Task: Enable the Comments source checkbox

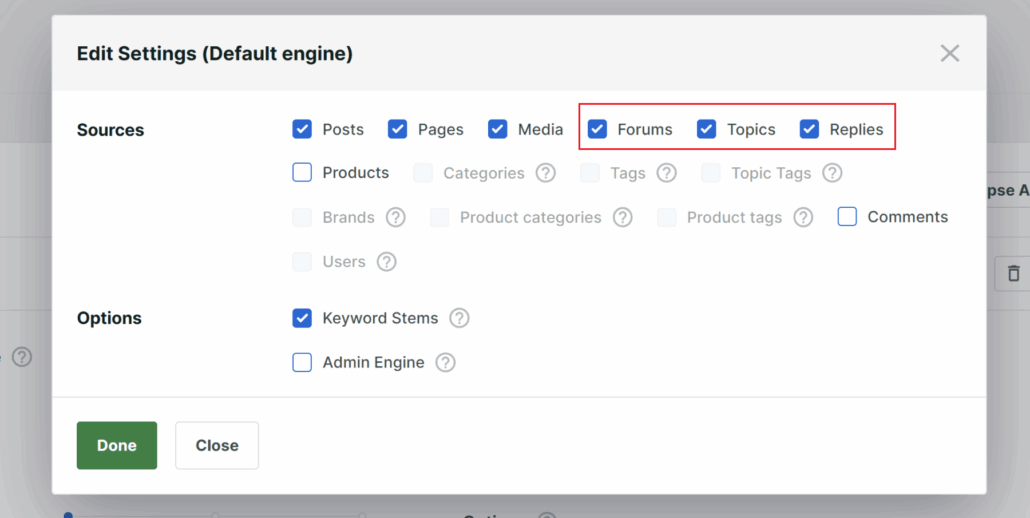Action: tap(847, 217)
